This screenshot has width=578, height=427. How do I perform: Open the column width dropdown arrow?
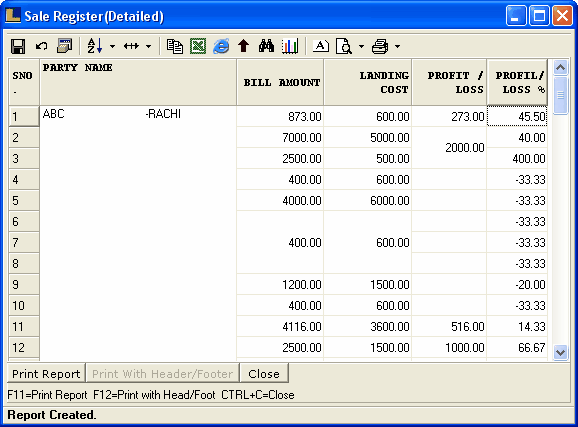pyautogui.click(x=148, y=46)
